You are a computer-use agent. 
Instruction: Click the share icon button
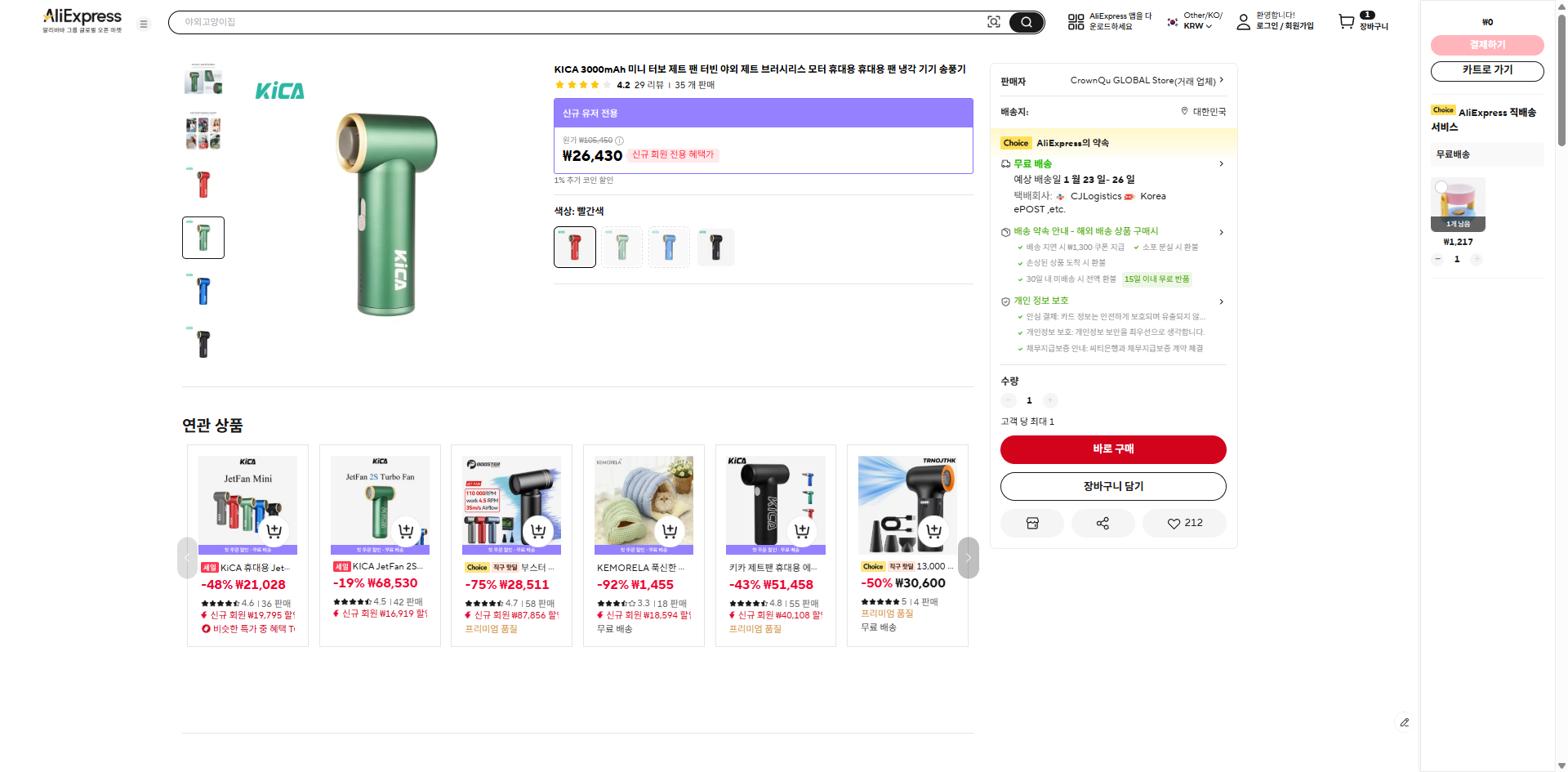coord(1102,523)
